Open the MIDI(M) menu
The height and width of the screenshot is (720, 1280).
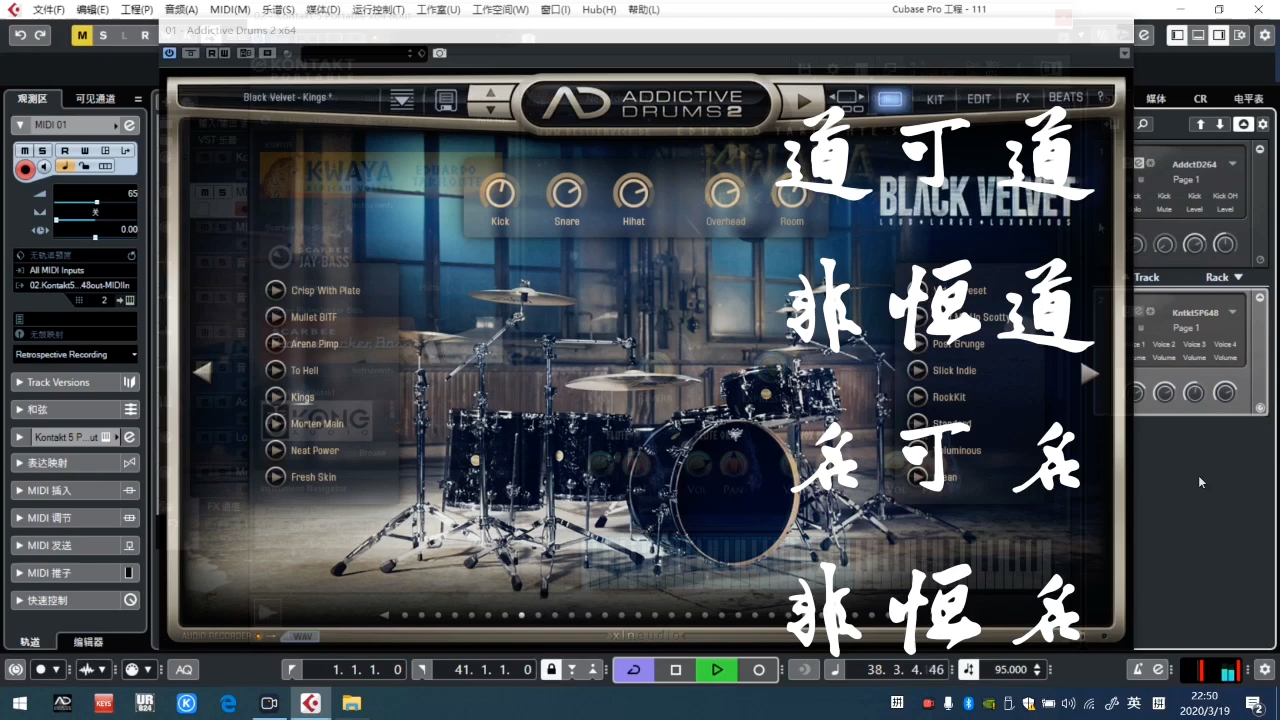tap(230, 9)
